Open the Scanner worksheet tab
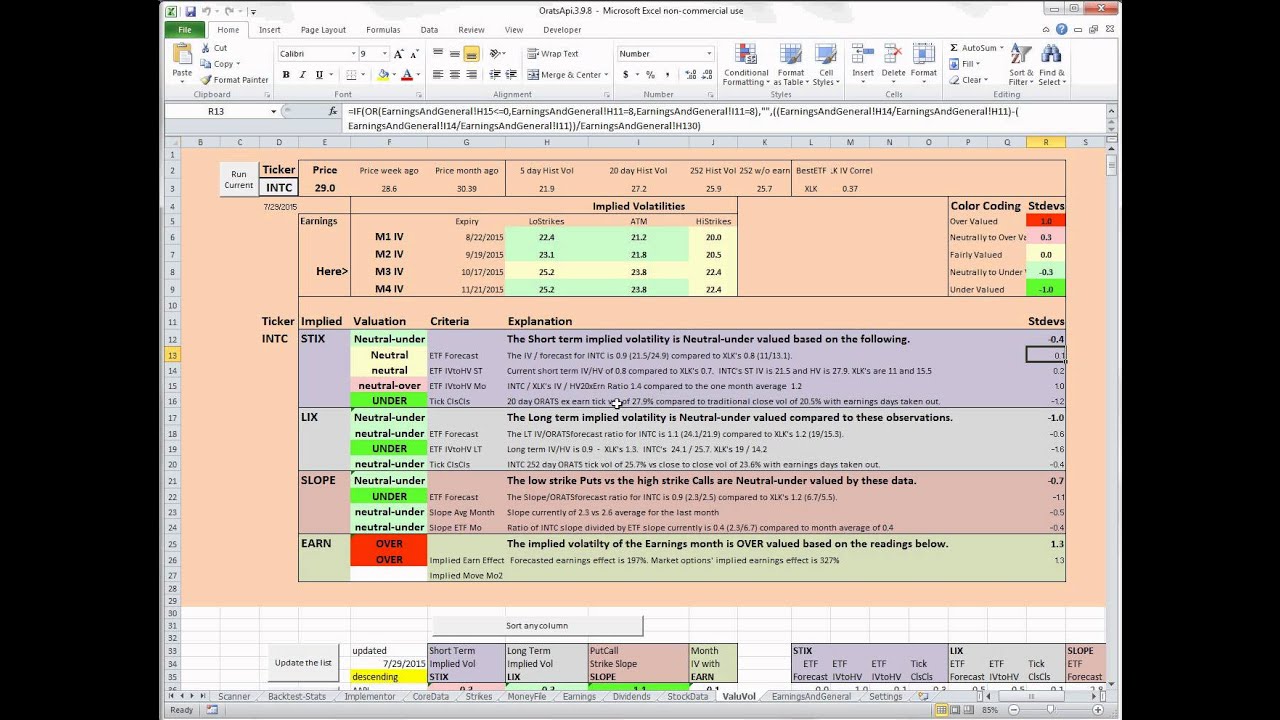This screenshot has width=1280, height=720. pyautogui.click(x=234, y=696)
